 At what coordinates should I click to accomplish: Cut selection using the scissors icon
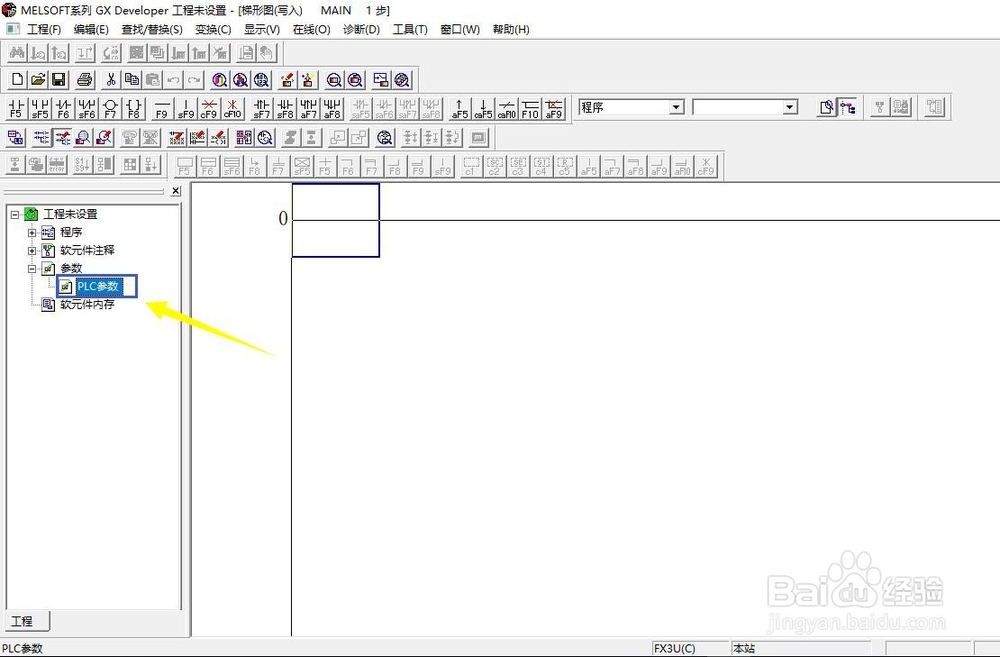click(x=111, y=80)
